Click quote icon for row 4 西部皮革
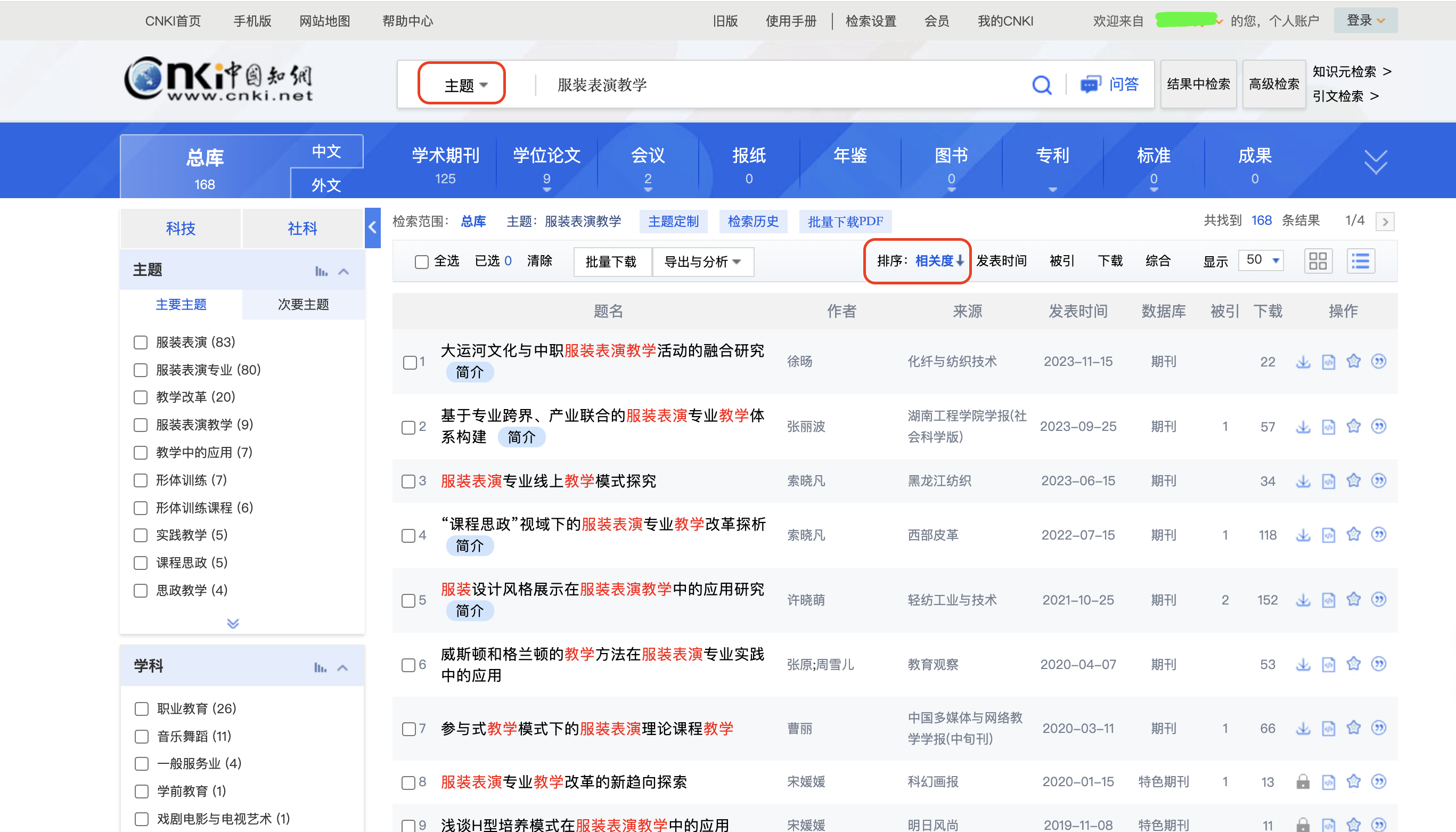This screenshot has width=1456, height=832. [x=1379, y=535]
